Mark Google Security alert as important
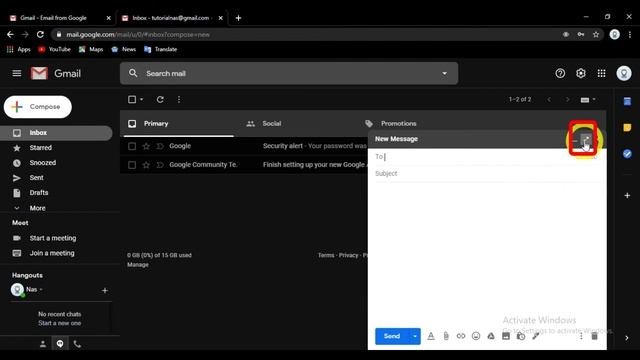 pyautogui.click(x=160, y=146)
